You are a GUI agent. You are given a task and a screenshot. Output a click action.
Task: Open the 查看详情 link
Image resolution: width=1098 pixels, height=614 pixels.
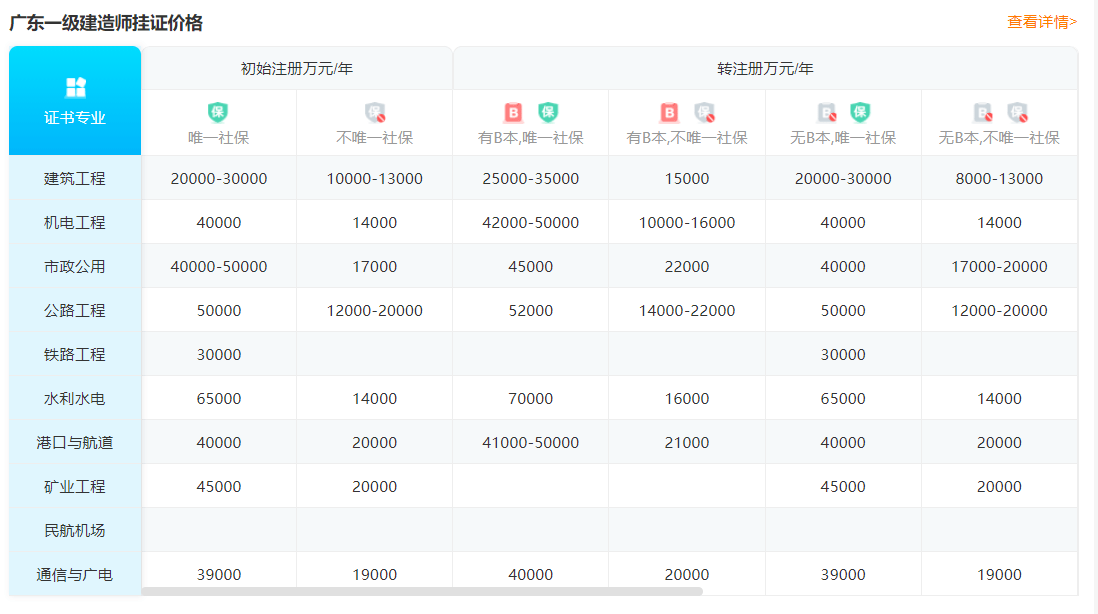point(1041,21)
